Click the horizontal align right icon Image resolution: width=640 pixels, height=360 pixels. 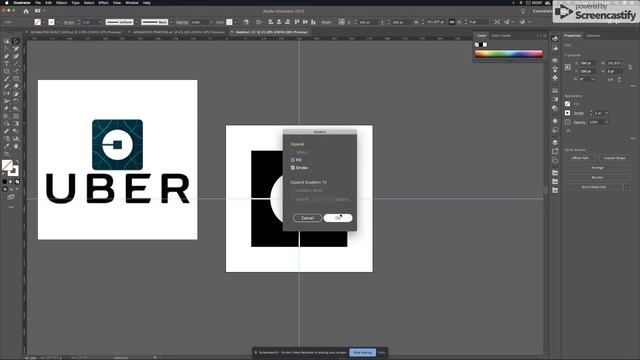[x=287, y=22]
